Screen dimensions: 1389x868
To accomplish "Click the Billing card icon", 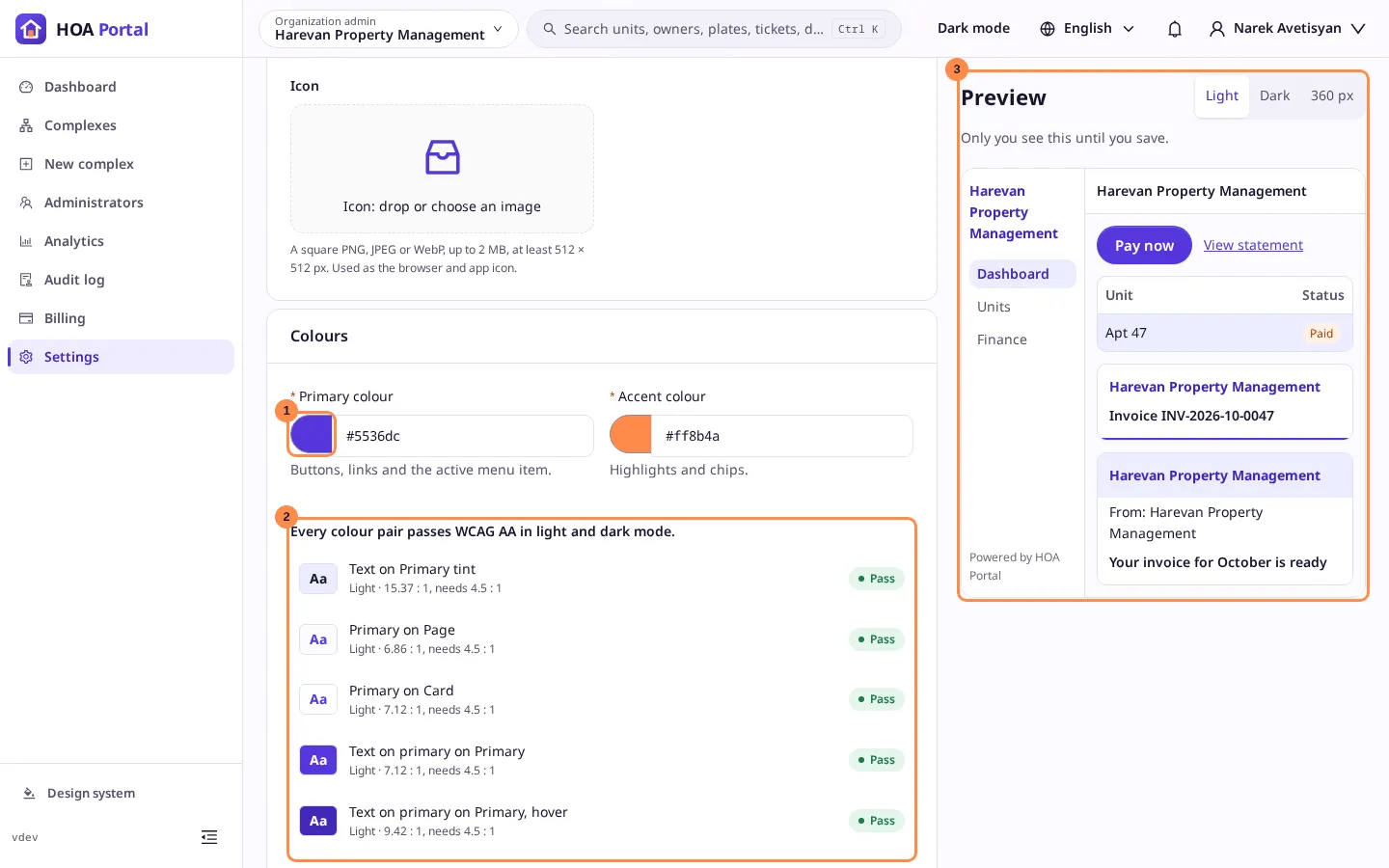I will [x=26, y=318].
